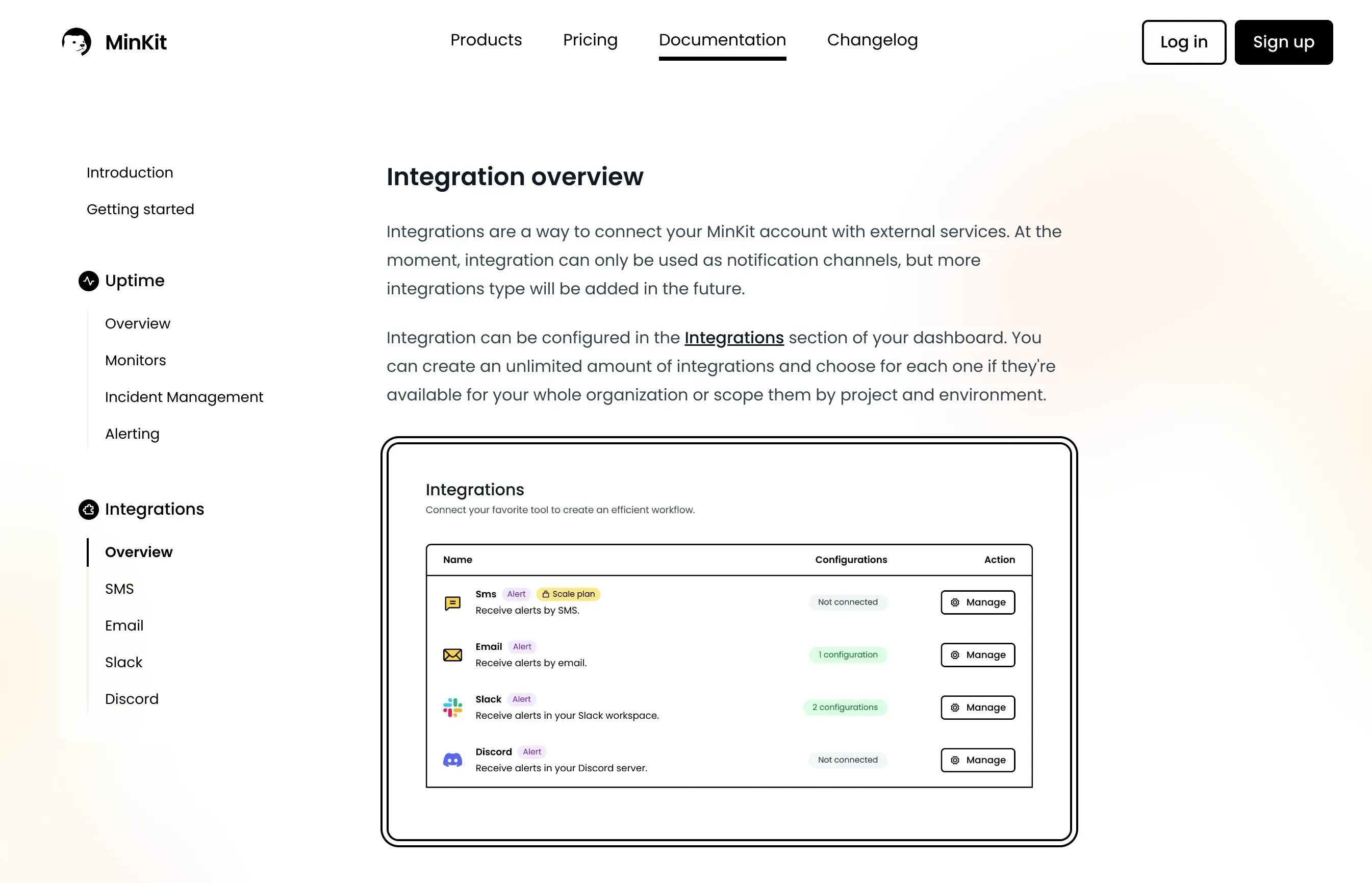Go to the Pricing page
1372x883 pixels.
click(x=590, y=40)
